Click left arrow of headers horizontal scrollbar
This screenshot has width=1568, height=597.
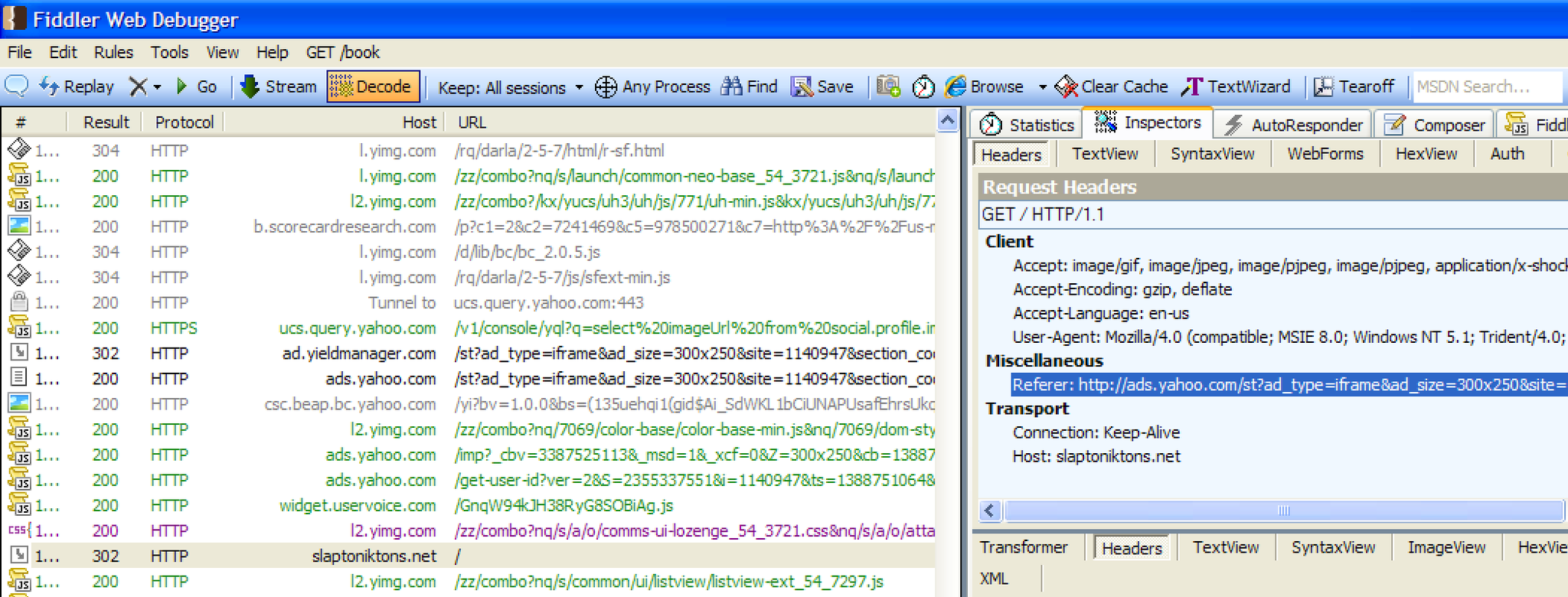(x=990, y=511)
